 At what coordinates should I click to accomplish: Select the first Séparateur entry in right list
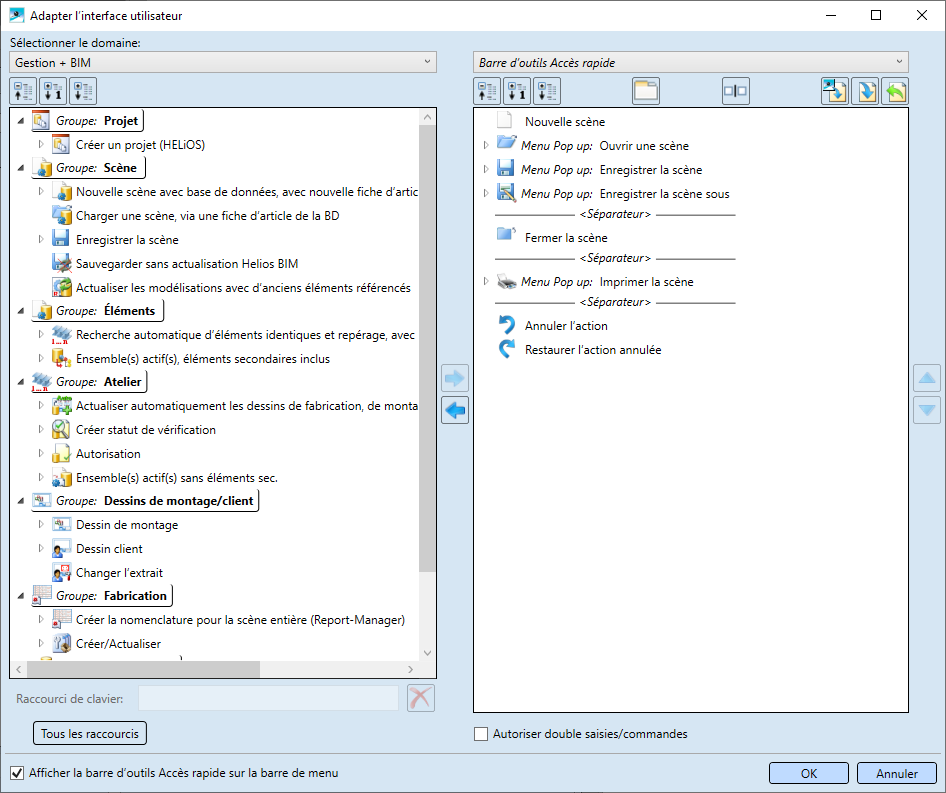pyautogui.click(x=615, y=214)
